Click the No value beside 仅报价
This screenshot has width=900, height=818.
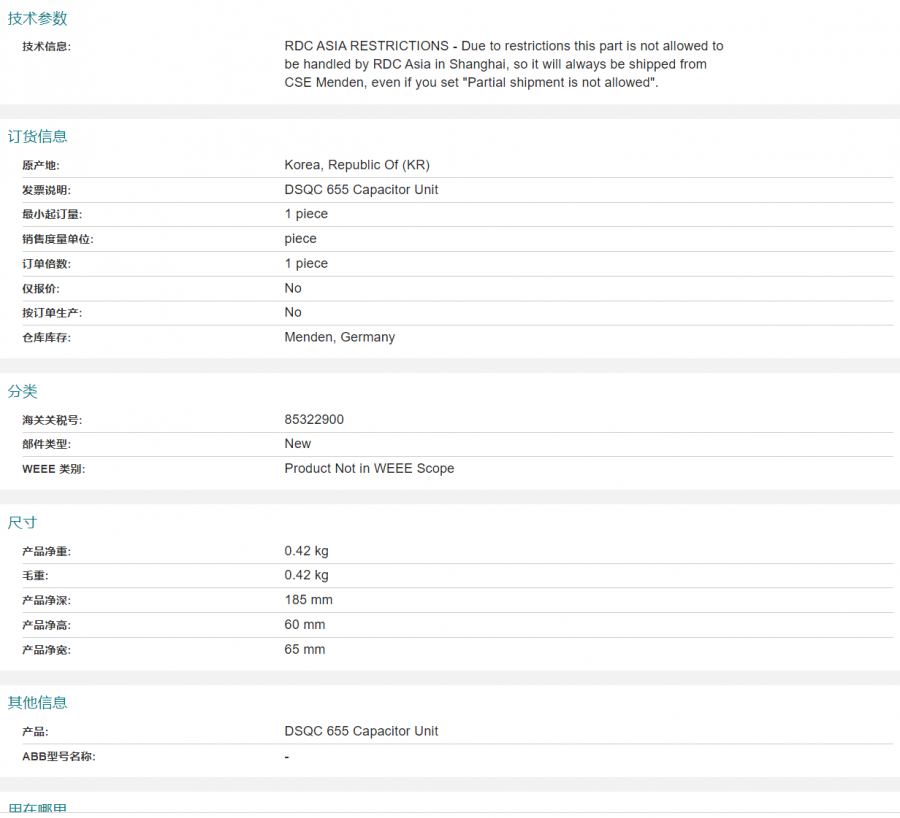coord(293,288)
